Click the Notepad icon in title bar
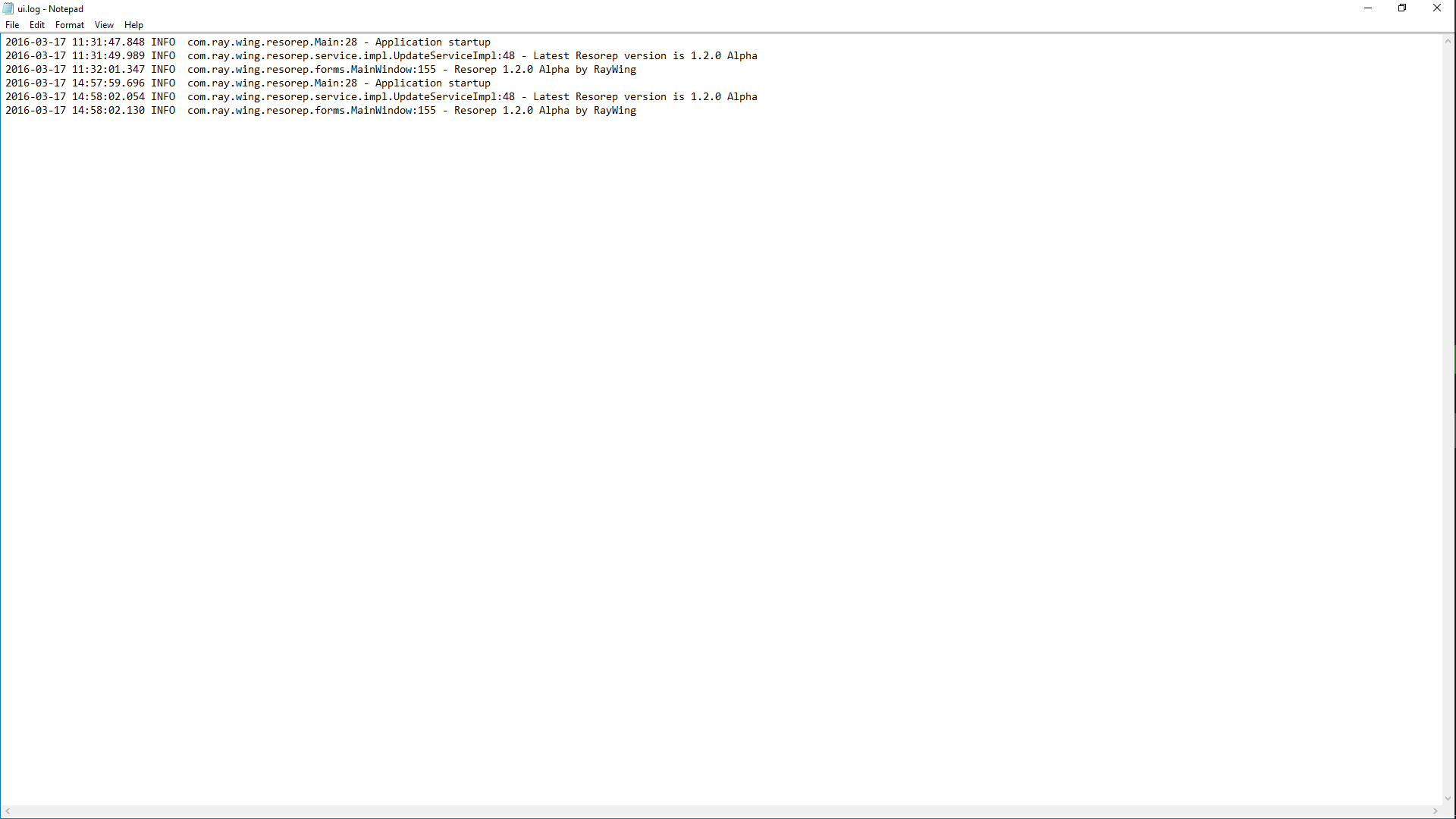The image size is (1456, 819). (x=8, y=8)
